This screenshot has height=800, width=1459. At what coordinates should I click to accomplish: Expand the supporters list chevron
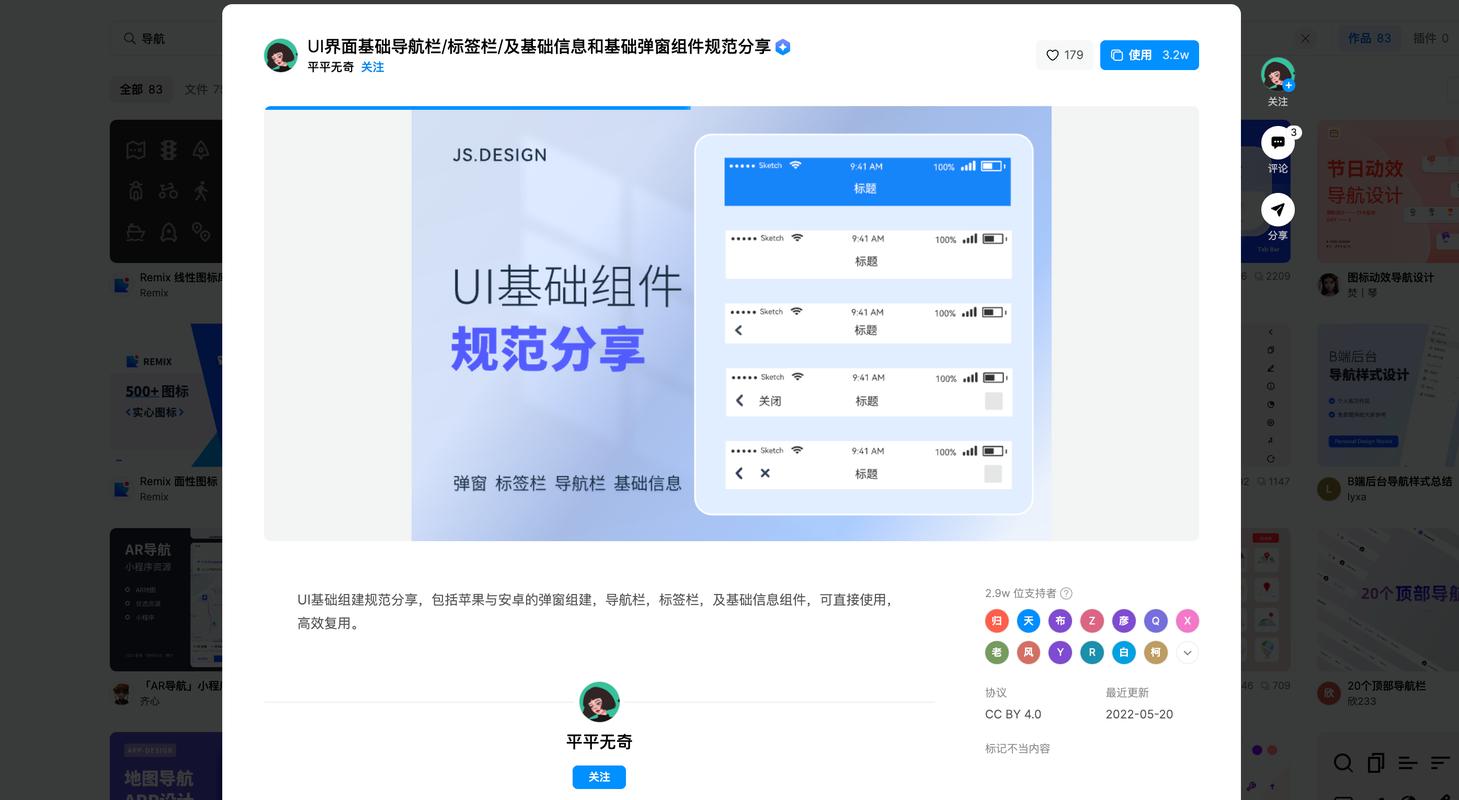(1187, 653)
